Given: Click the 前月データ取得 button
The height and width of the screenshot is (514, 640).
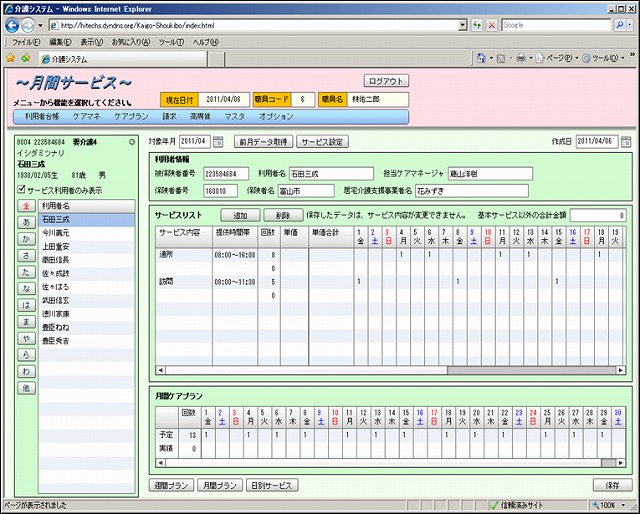Looking at the screenshot, I should [264, 142].
